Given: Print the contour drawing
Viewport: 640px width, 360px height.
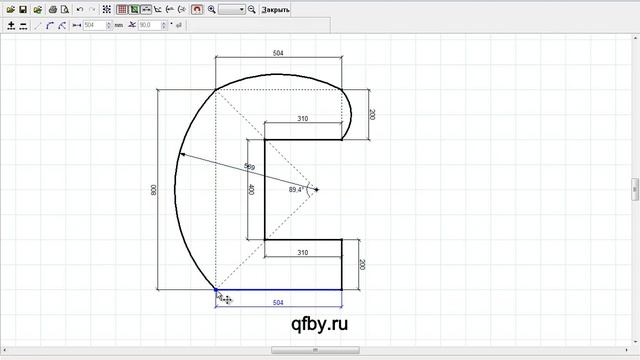Looking at the screenshot, I should click(53, 9).
